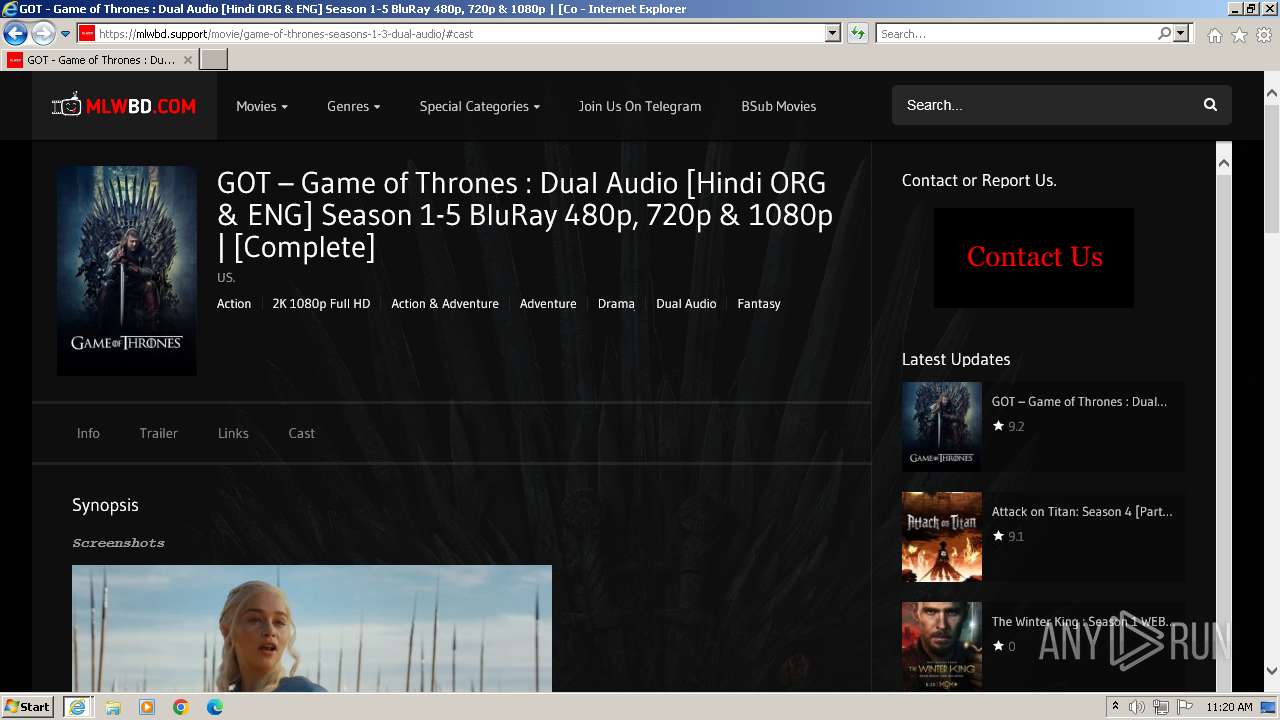Open Attack on Titan: Season 4 link
Screen dimensions: 1280x720
tap(1082, 512)
